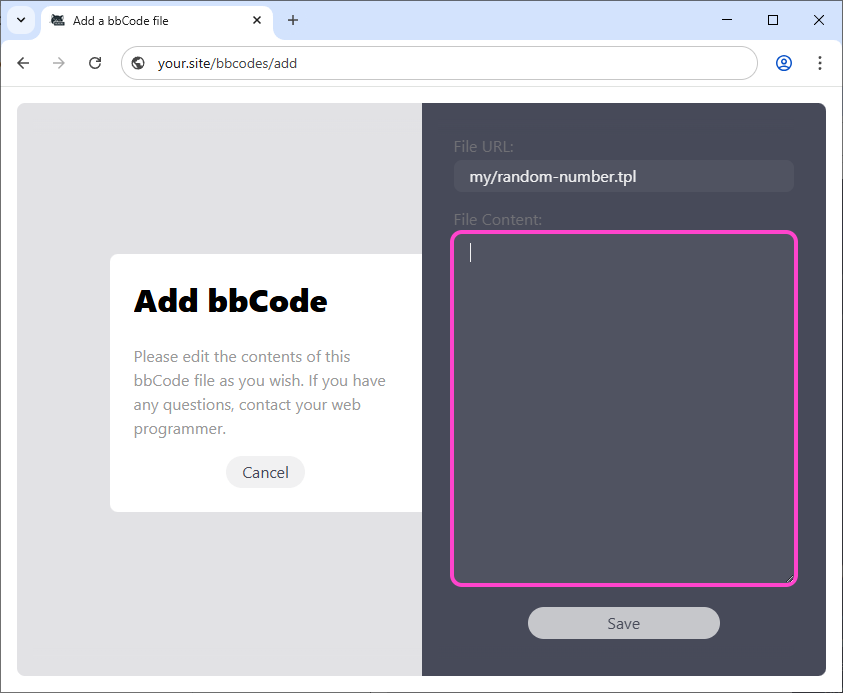This screenshot has width=843, height=693.
Task: Click the address bar showing your.site/bbcodes/add
Action: (x=450, y=63)
